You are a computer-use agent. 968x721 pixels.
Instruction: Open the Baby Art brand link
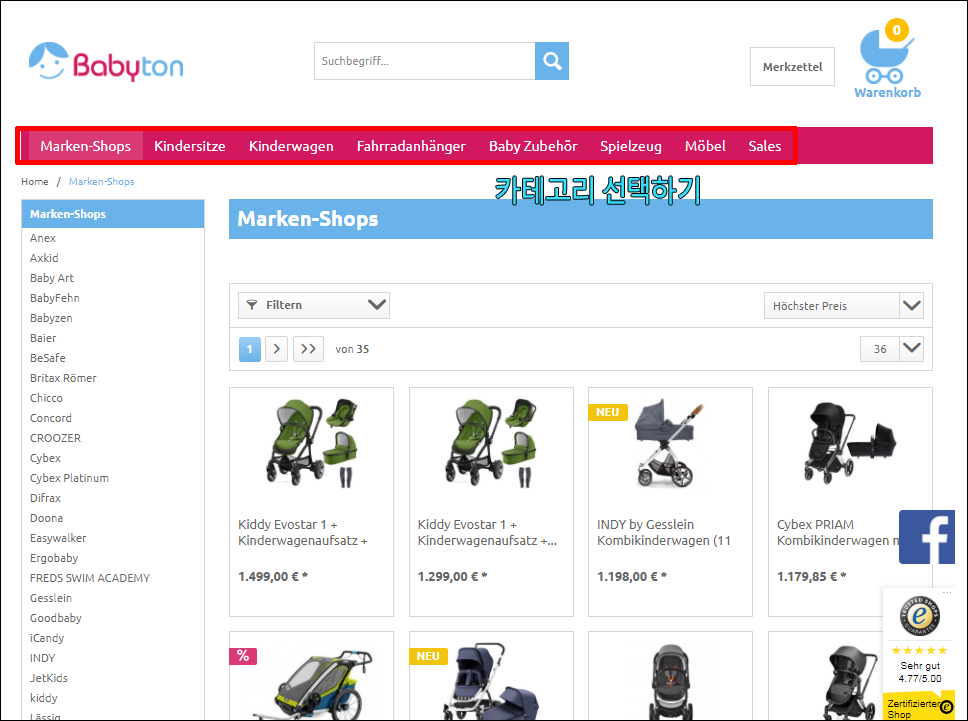[x=52, y=278]
